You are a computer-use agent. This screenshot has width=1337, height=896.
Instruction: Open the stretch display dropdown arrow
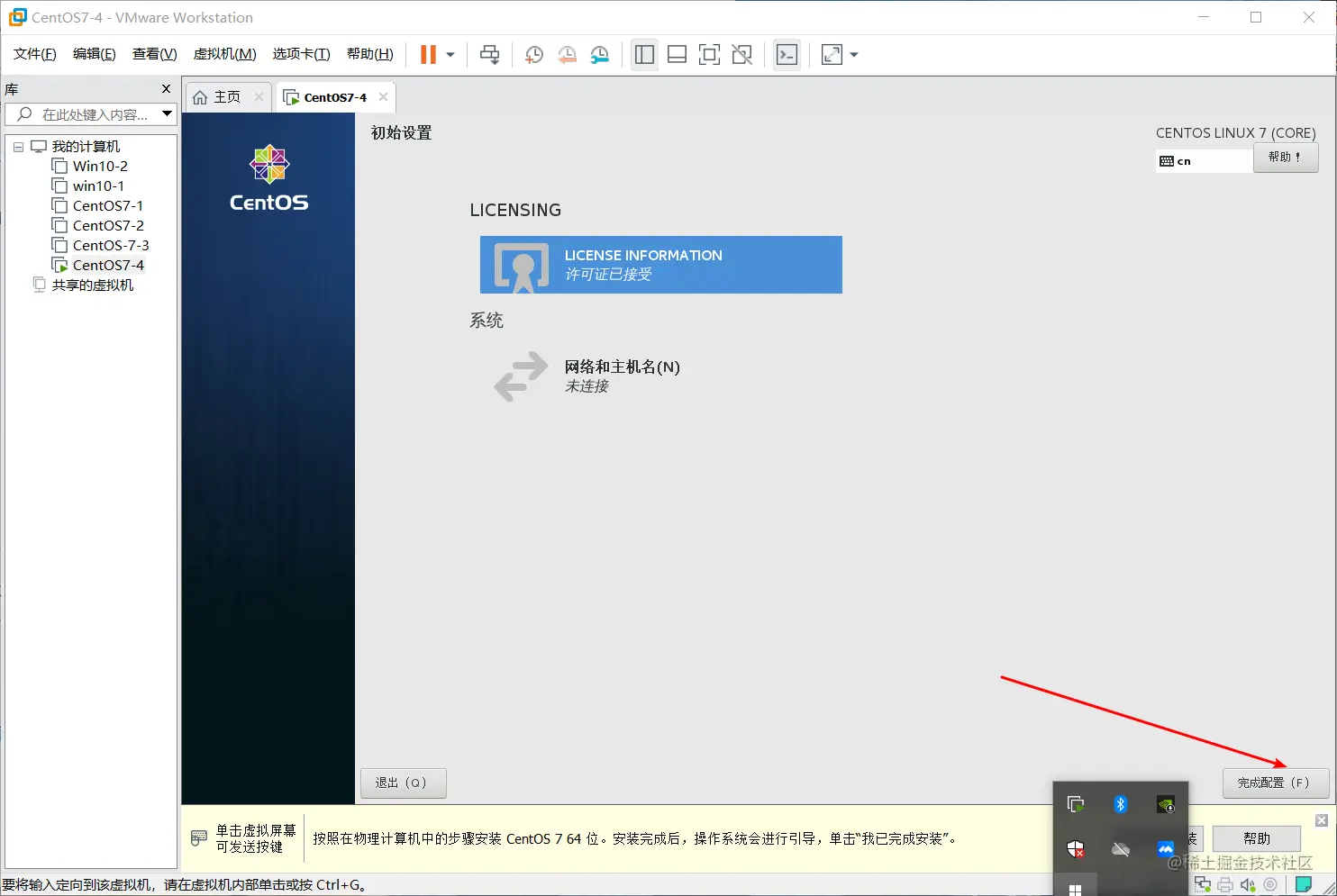coord(854,54)
